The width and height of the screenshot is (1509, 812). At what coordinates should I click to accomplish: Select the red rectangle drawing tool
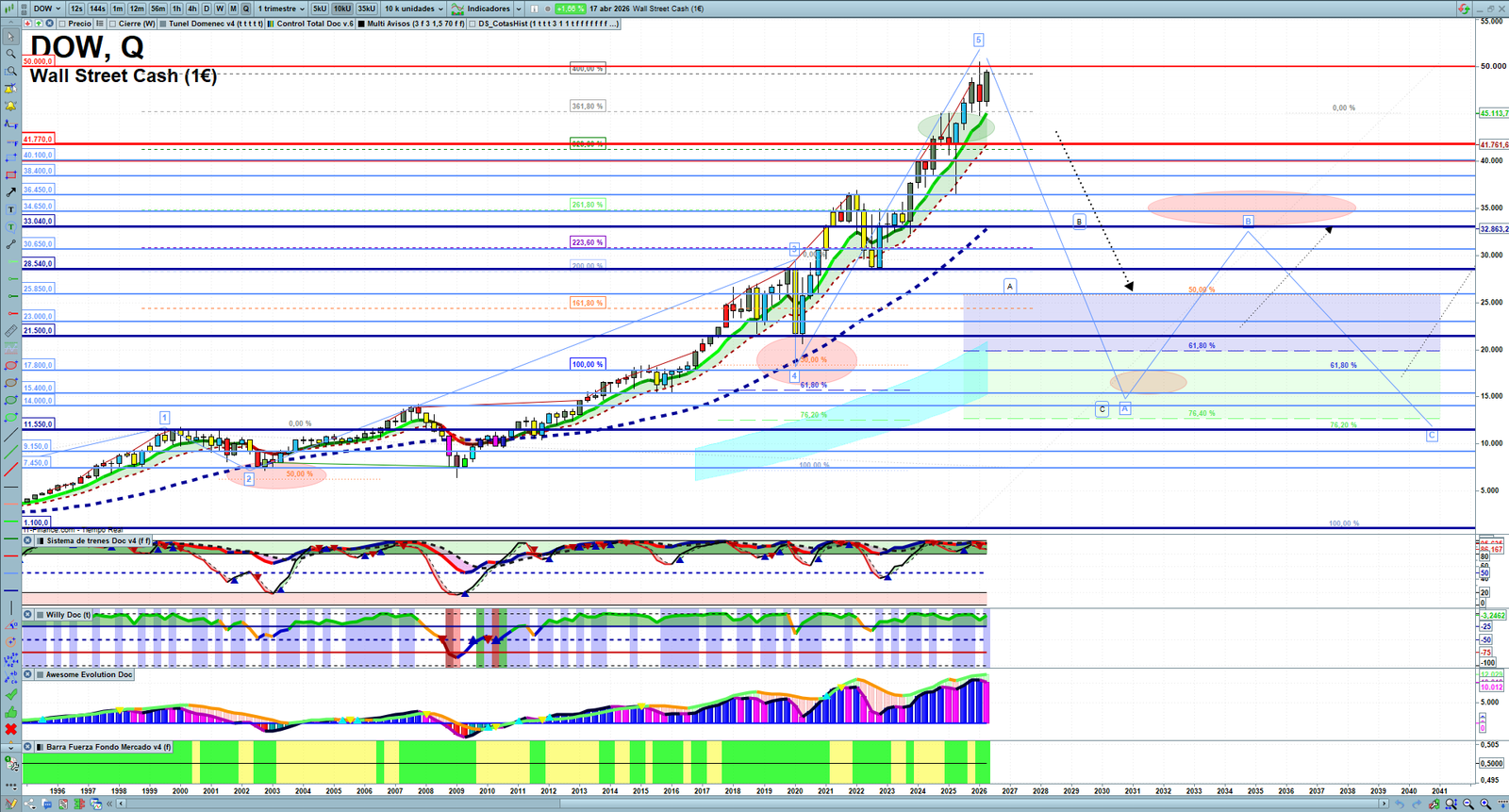click(x=10, y=175)
